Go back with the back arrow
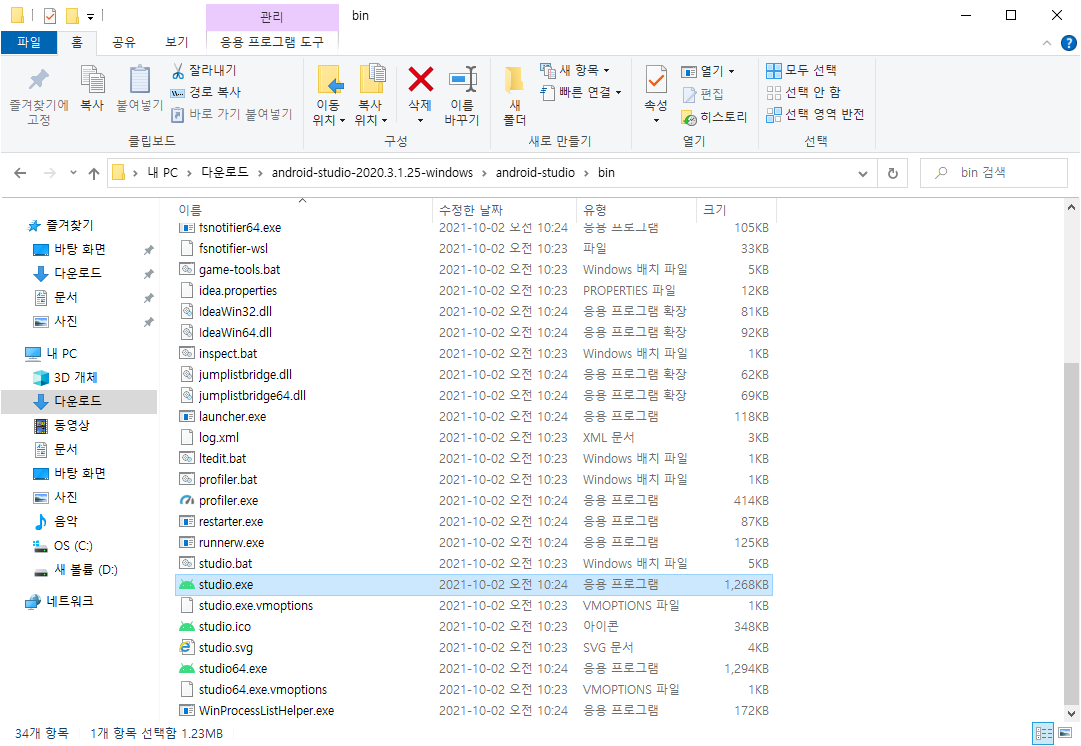The width and height of the screenshot is (1081, 746). point(20,173)
